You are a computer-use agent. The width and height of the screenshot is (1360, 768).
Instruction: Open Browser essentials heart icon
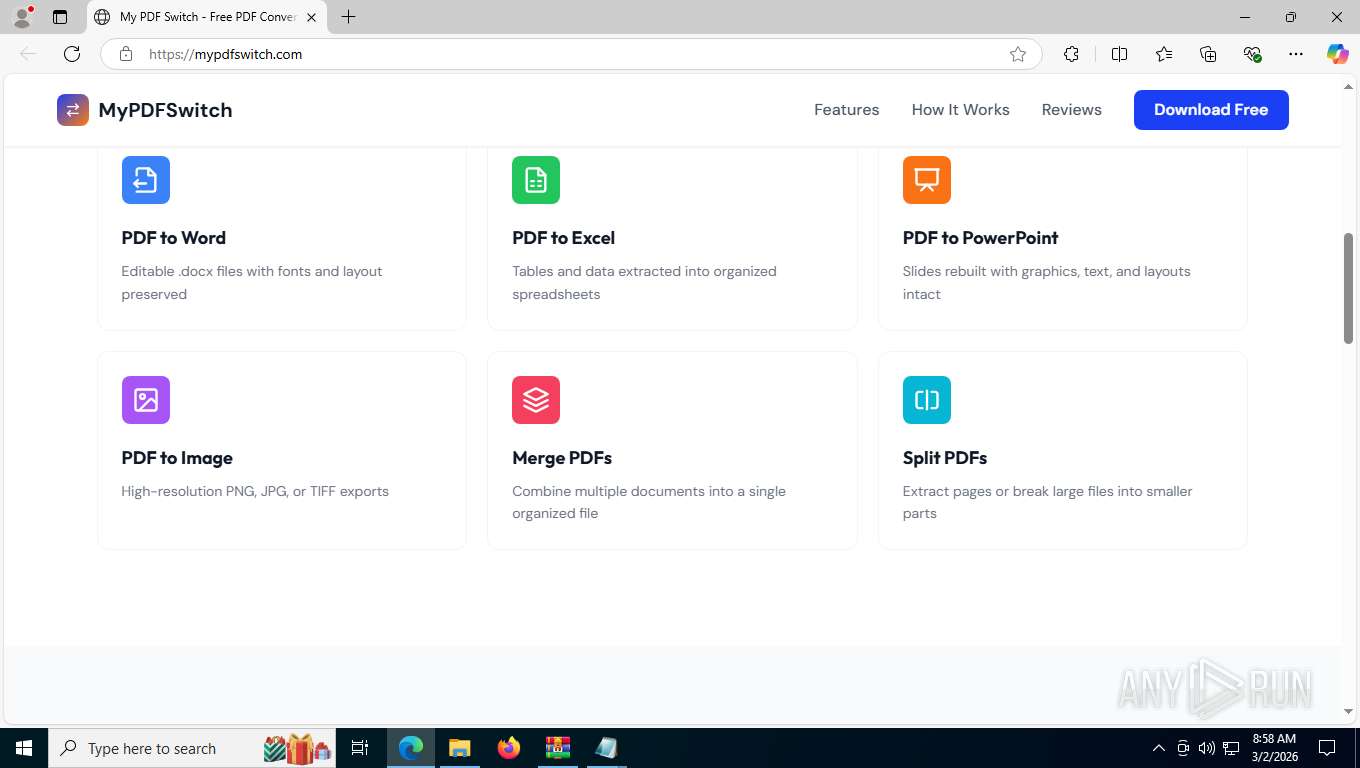1252,54
